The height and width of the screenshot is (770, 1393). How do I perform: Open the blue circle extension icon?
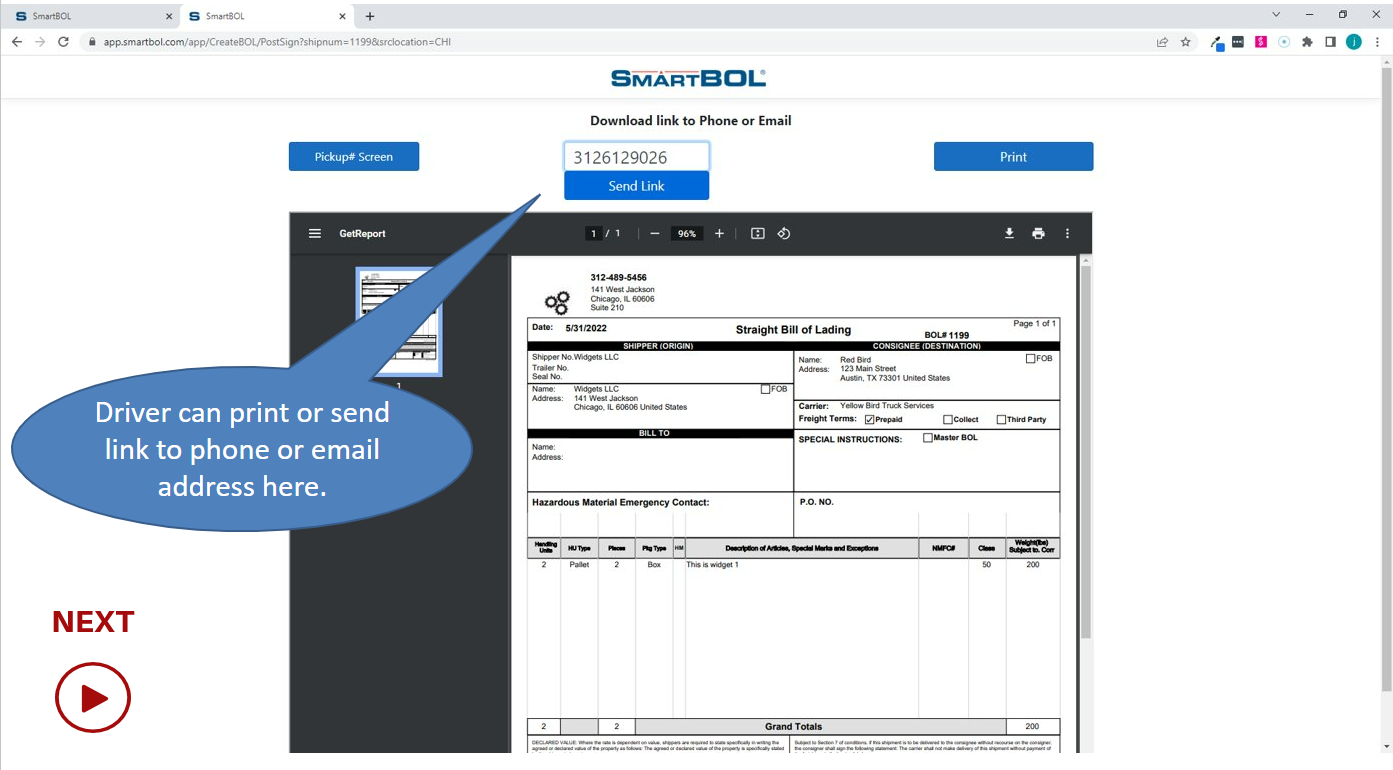pyautogui.click(x=1284, y=42)
